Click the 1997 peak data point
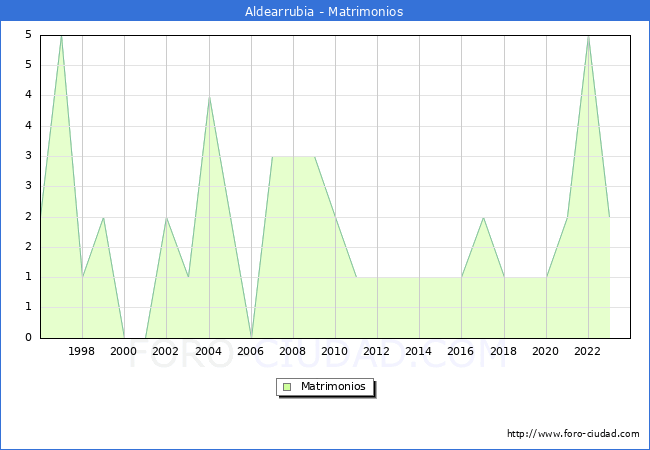The height and width of the screenshot is (450, 650). click(61, 36)
